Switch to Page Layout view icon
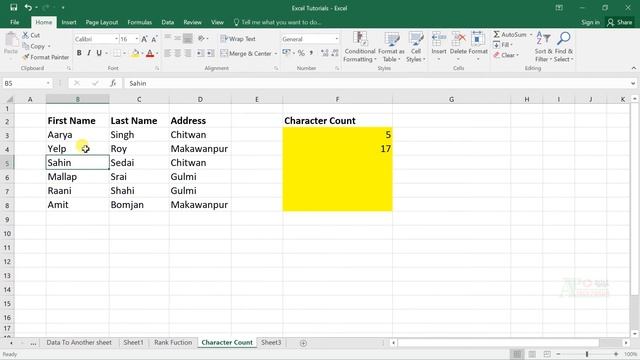 (532, 354)
